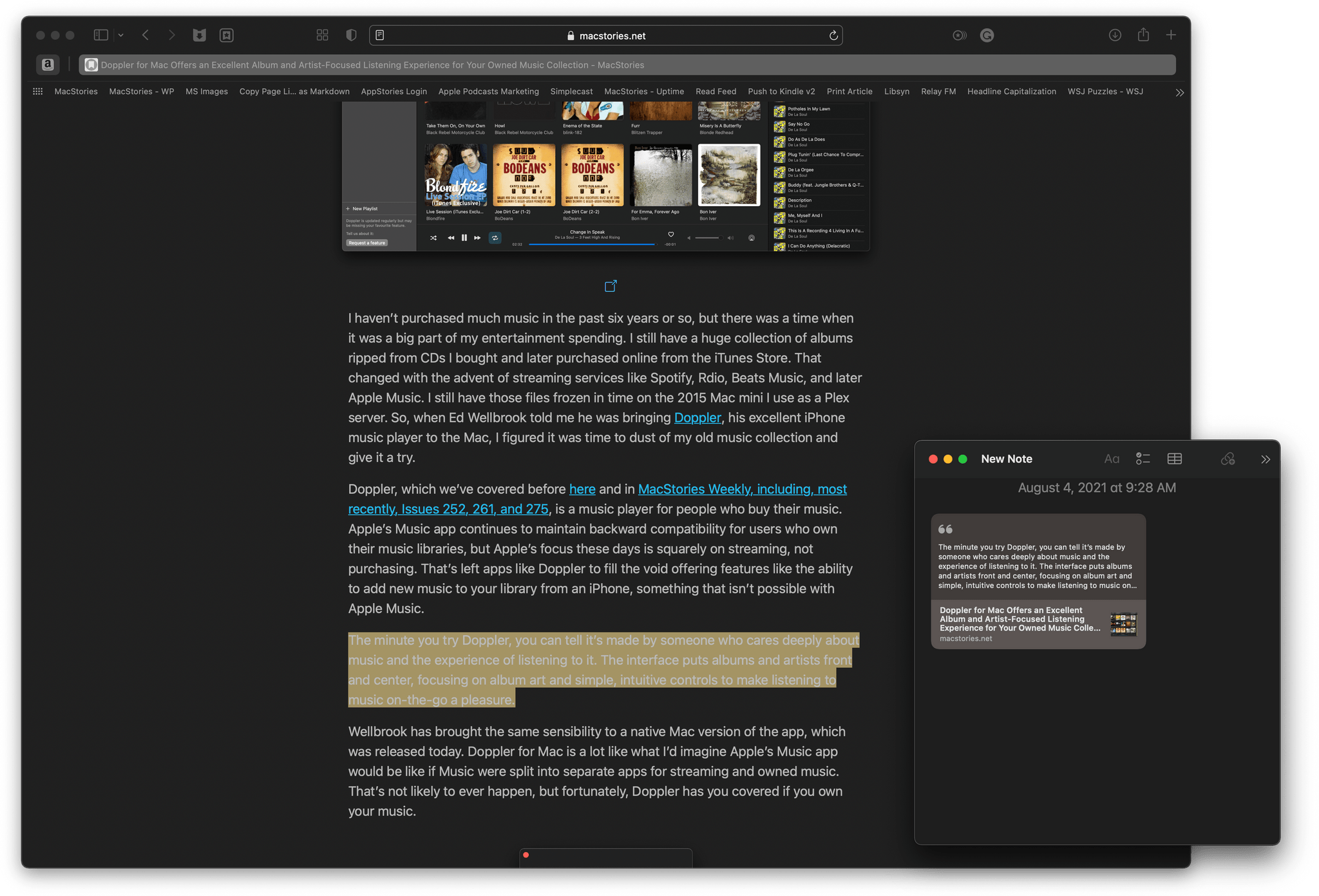Click the AirPlay icon in Doppler screenshot

752,238
